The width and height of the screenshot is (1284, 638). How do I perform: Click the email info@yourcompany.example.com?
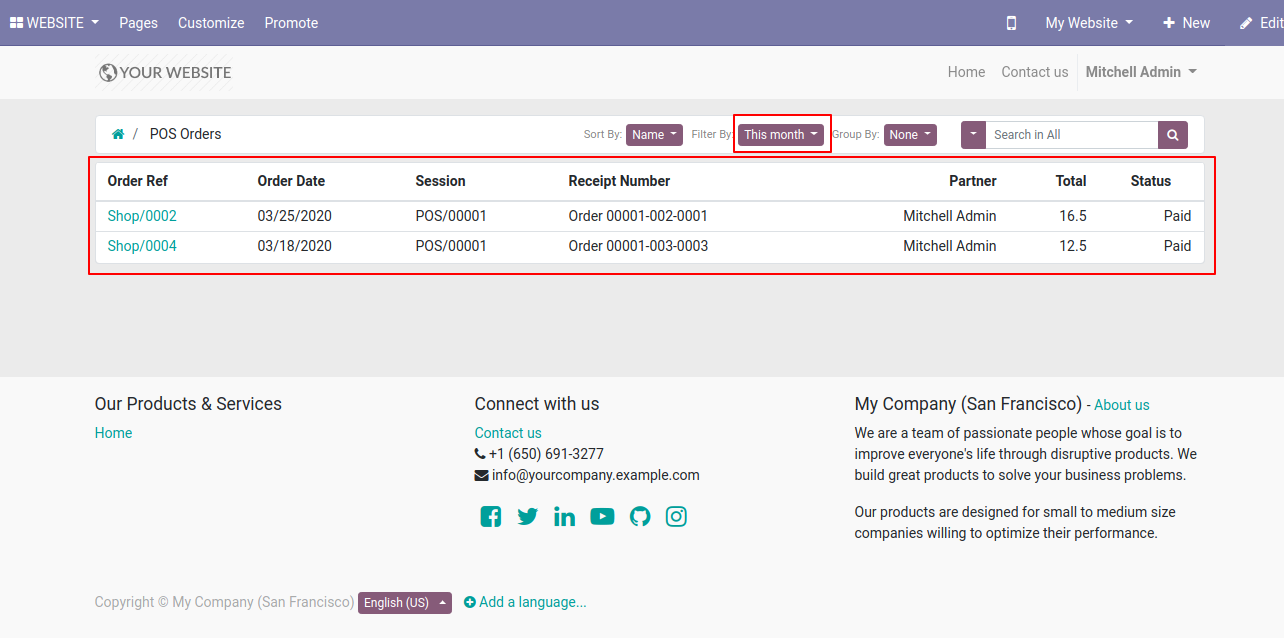tap(596, 475)
